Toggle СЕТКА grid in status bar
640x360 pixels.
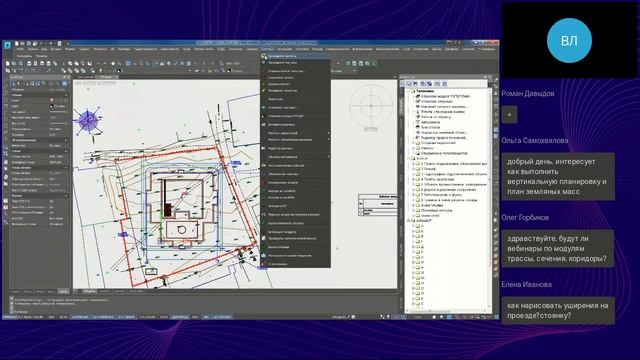coord(64,317)
